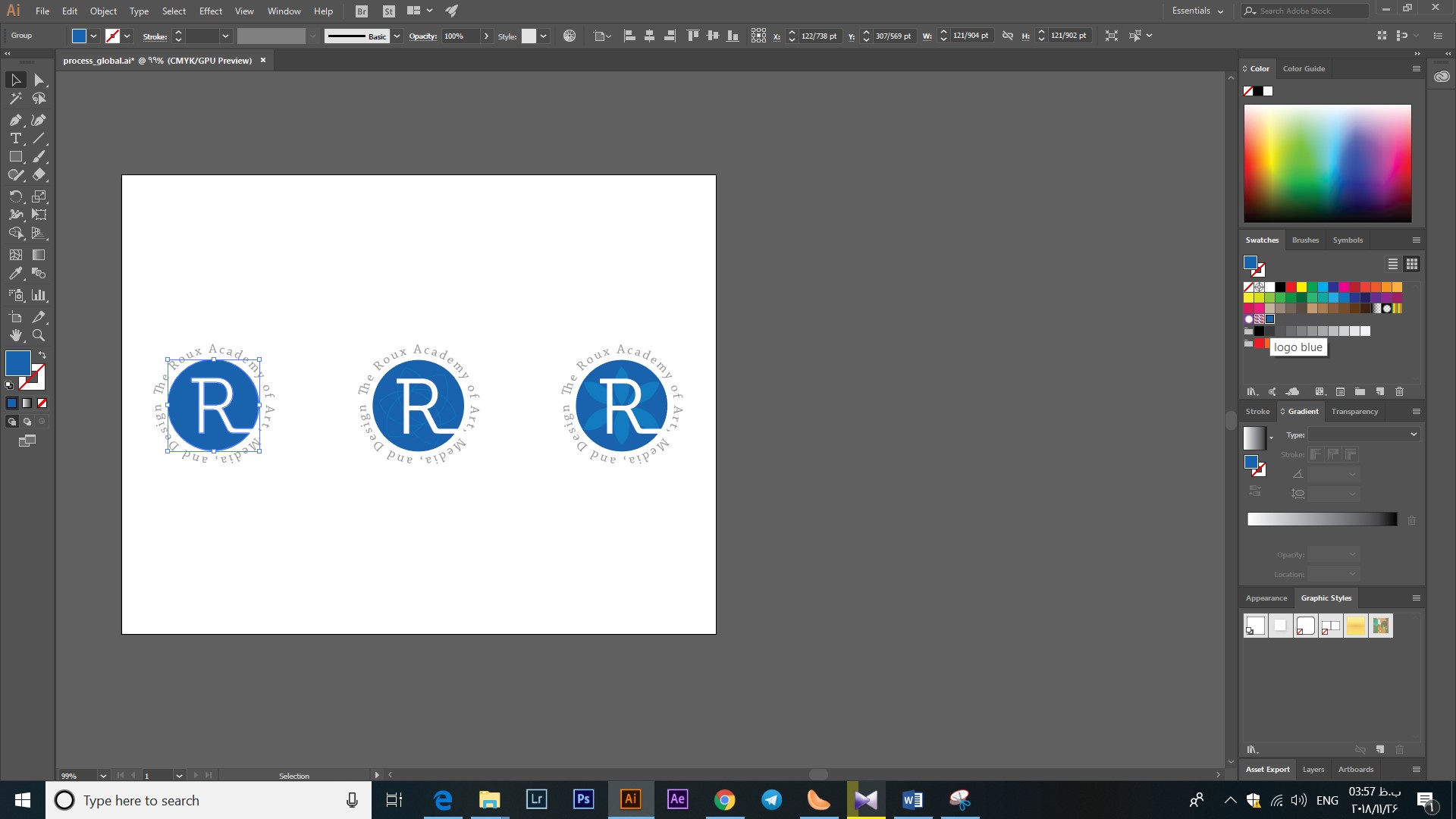Select the Rotate tool
Screen dimensions: 1456x819
pos(16,196)
